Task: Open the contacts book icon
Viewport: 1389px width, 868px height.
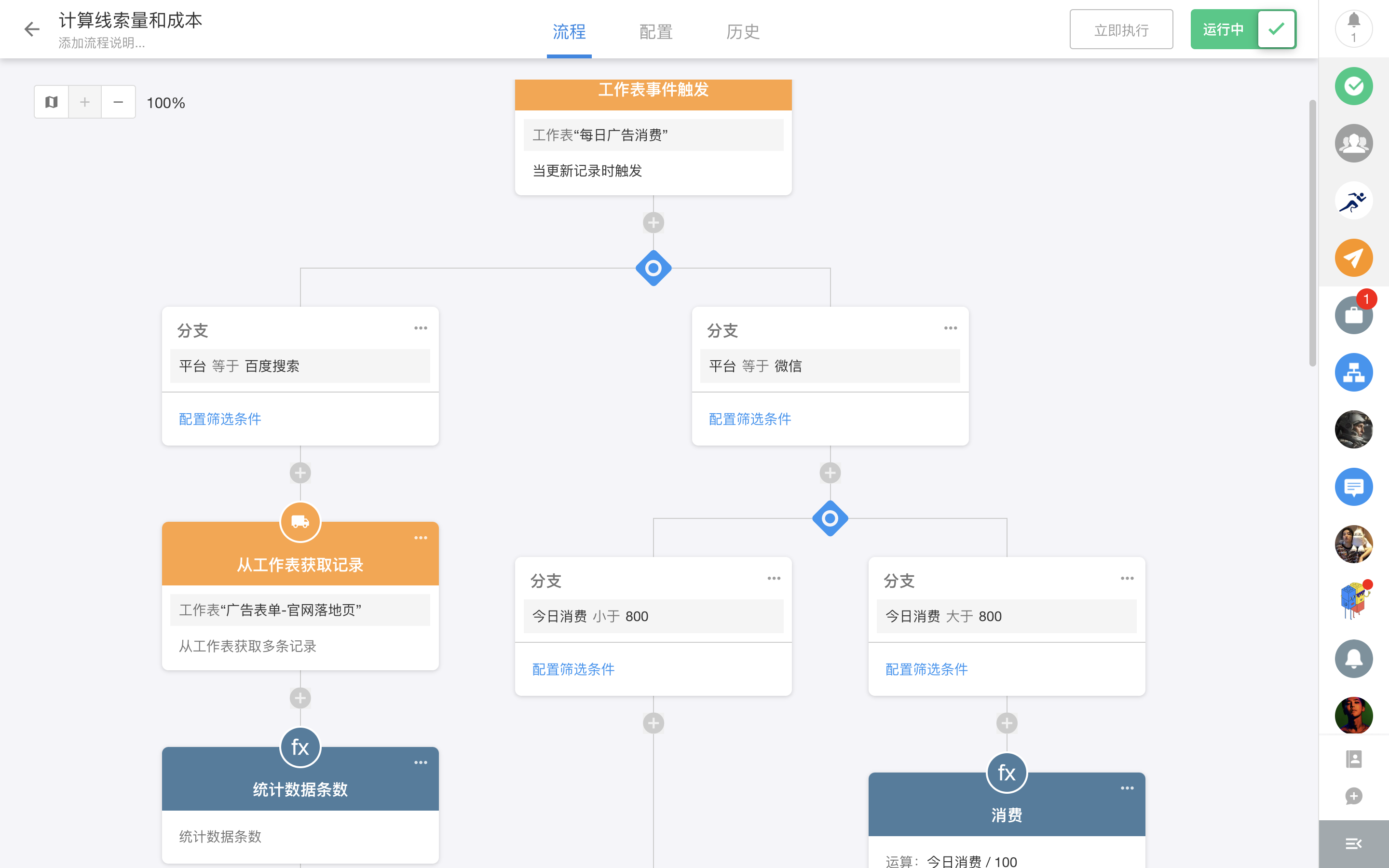Action: 1353,759
